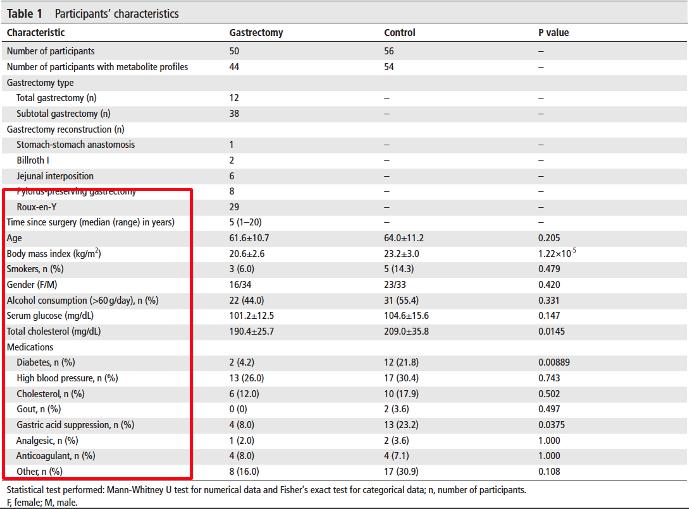Image resolution: width=689 pixels, height=509 pixels.
Task: Select the 'Body mass index (kg/m²)' label
Action: [x=54, y=254]
